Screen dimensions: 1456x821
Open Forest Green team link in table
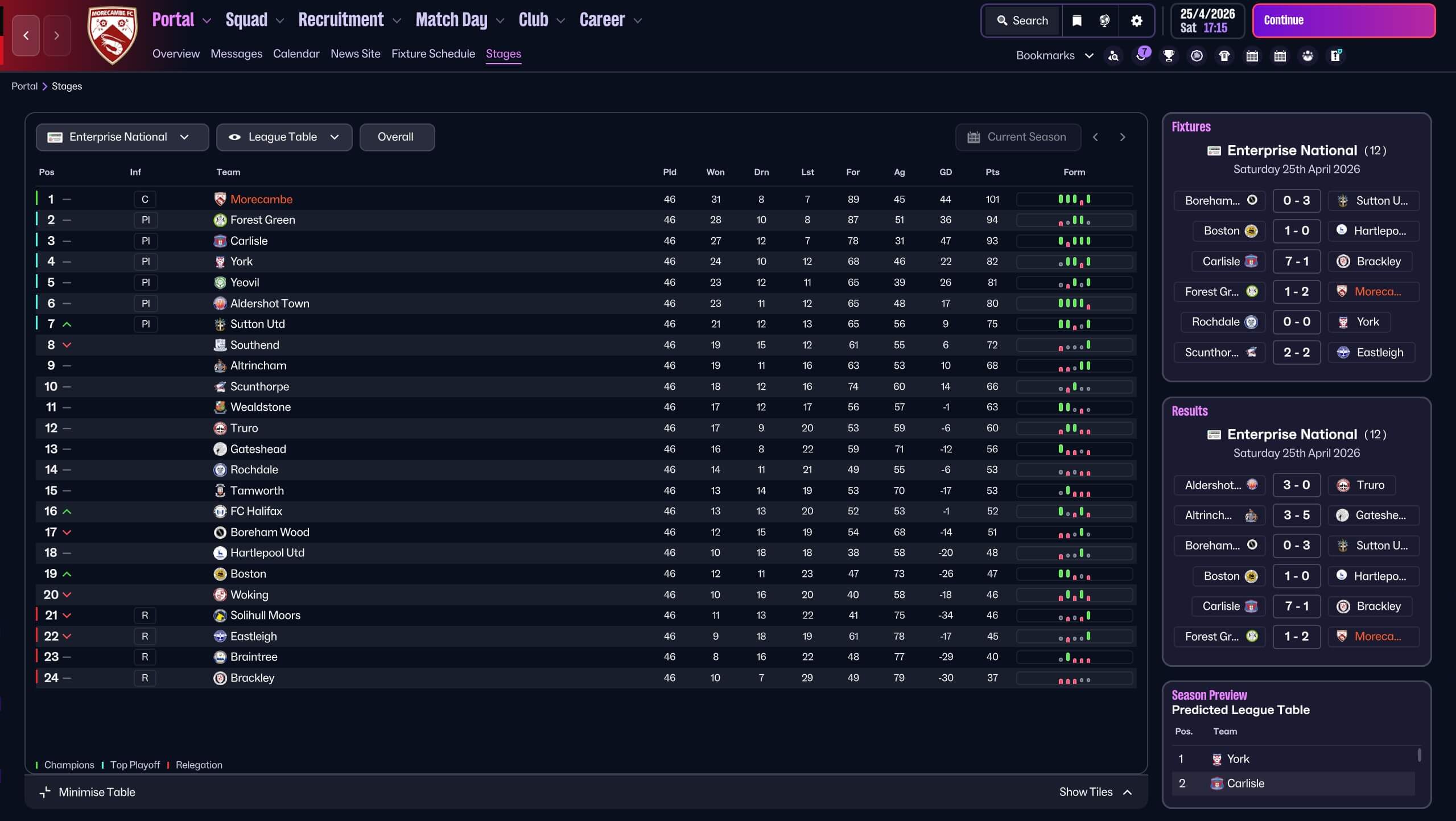[262, 220]
